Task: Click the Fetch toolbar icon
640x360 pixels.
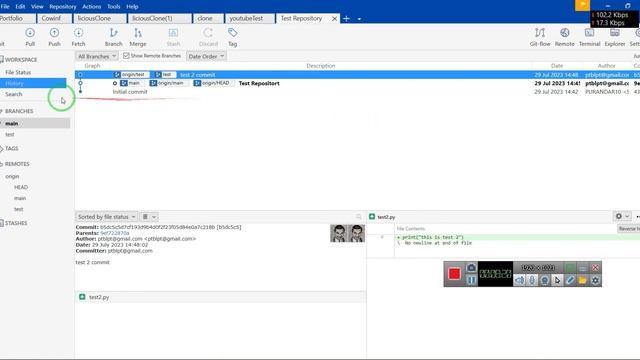Action: point(78,37)
